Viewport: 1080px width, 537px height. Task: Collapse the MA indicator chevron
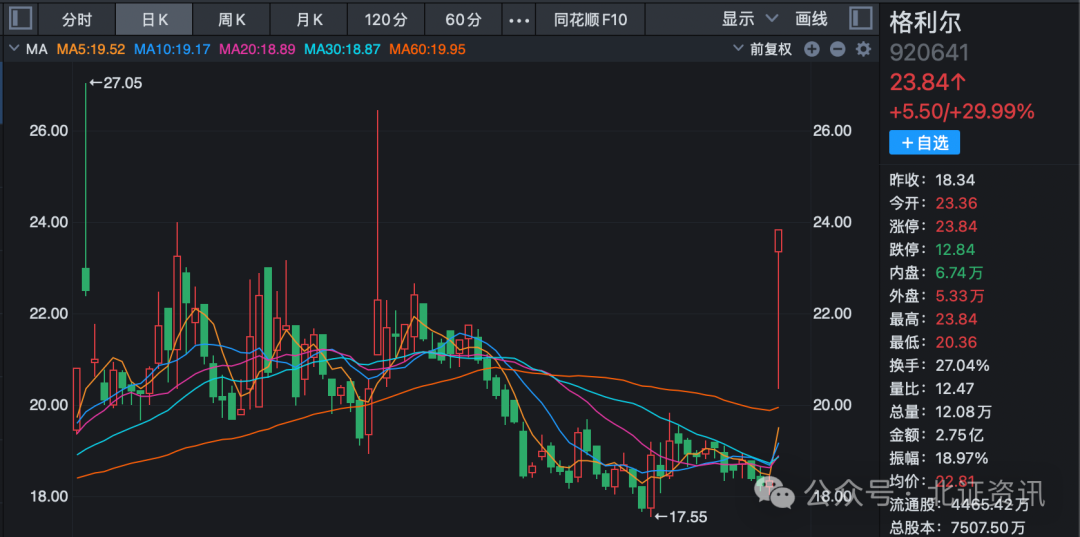coord(13,49)
